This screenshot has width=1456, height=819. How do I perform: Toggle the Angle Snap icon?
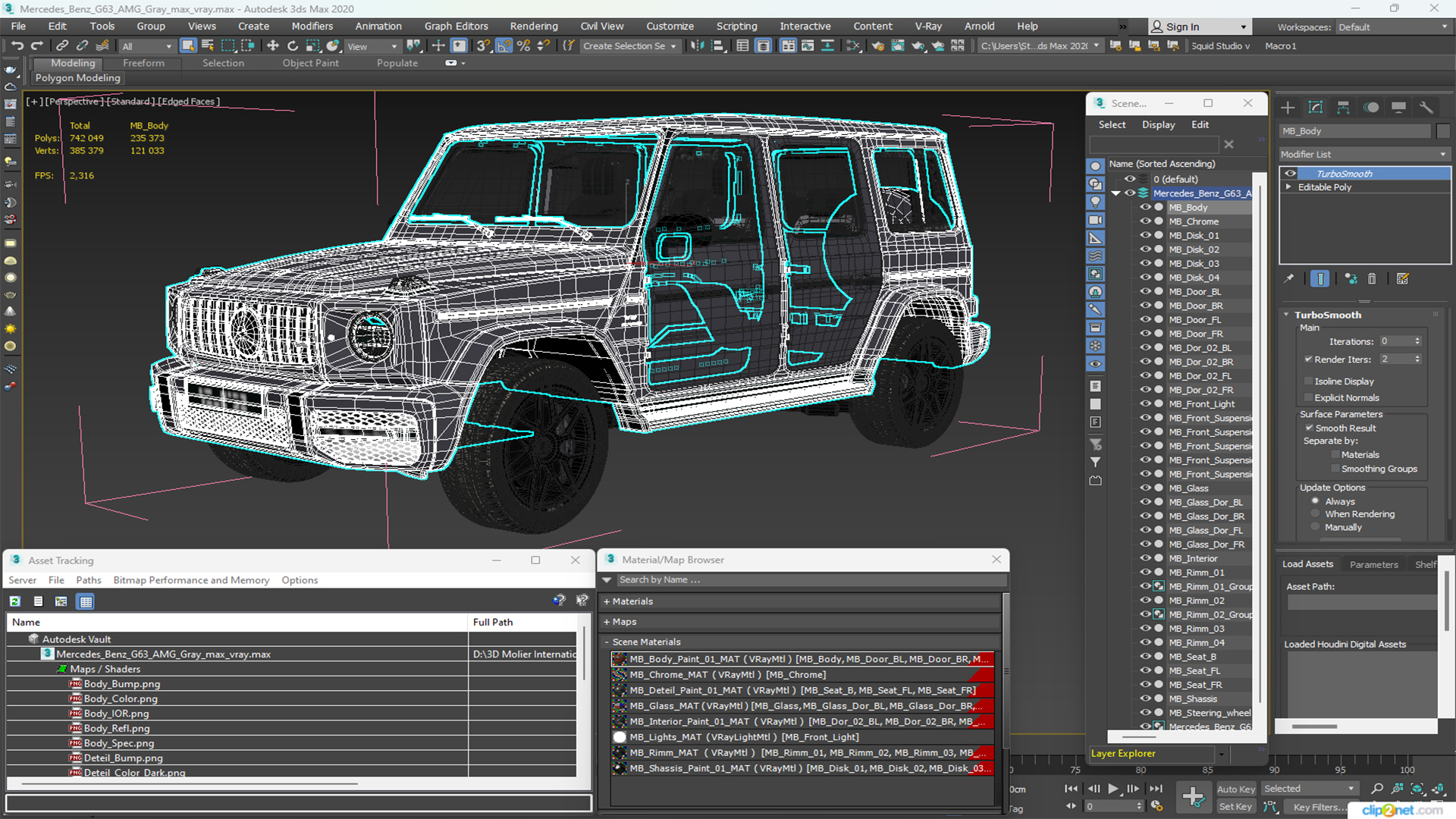point(504,46)
